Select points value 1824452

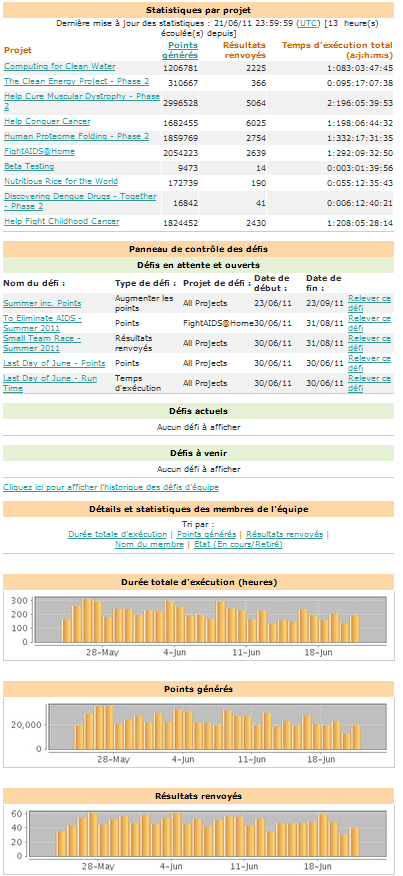pyautogui.click(x=180, y=223)
